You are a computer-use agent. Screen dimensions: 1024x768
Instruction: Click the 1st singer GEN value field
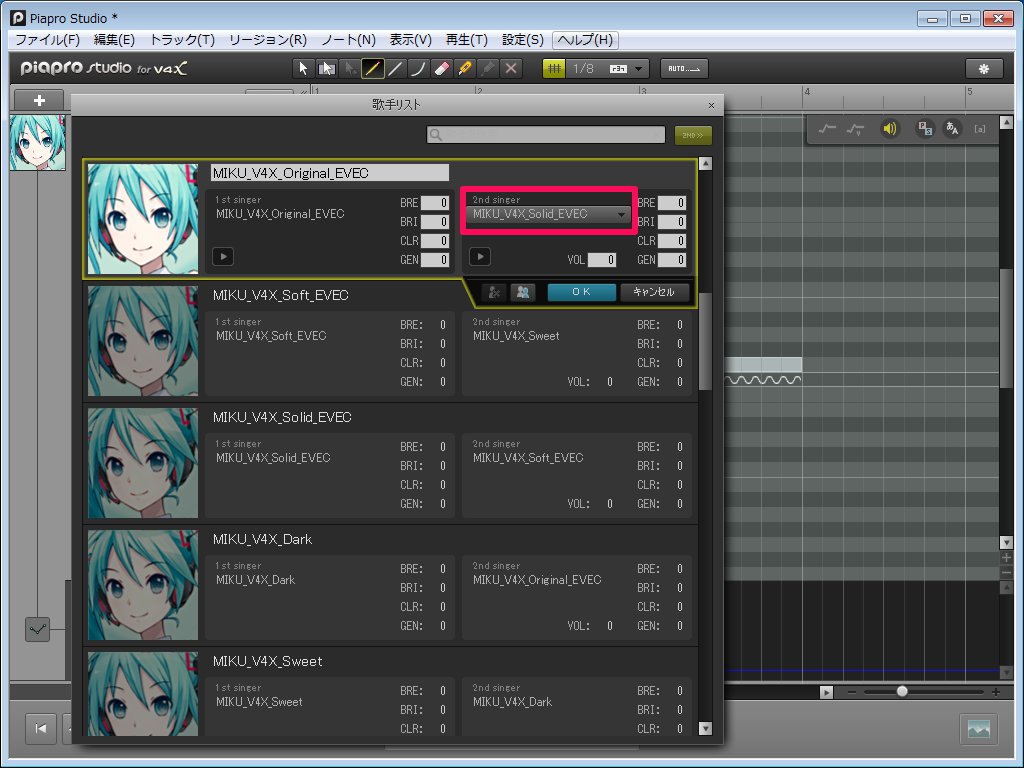[x=434, y=260]
